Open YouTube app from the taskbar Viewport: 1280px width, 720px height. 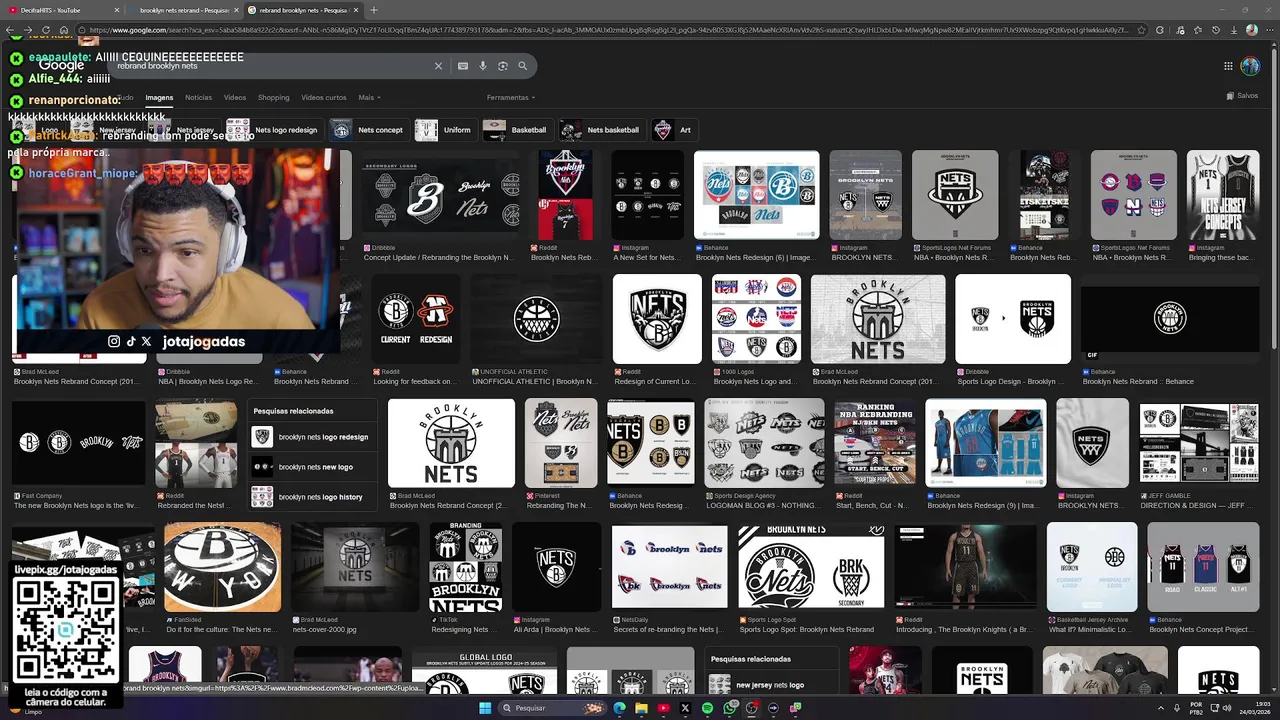(x=663, y=708)
